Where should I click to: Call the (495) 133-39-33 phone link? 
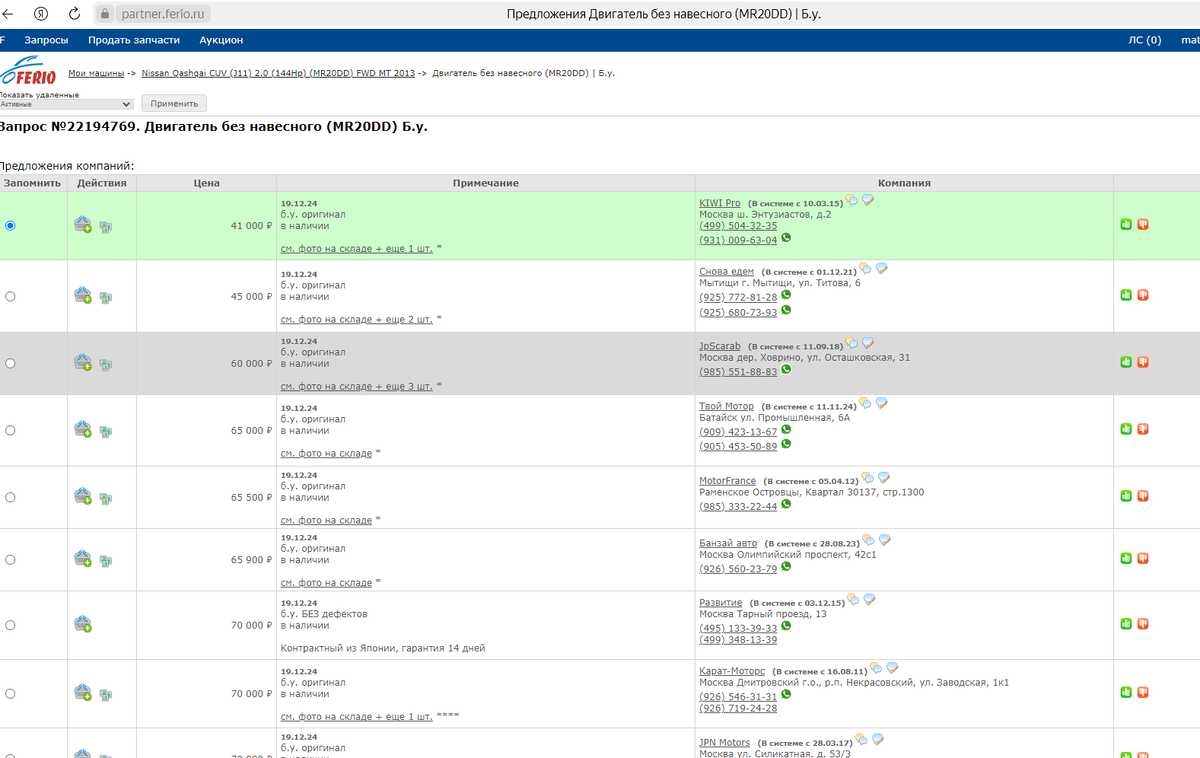(738, 628)
